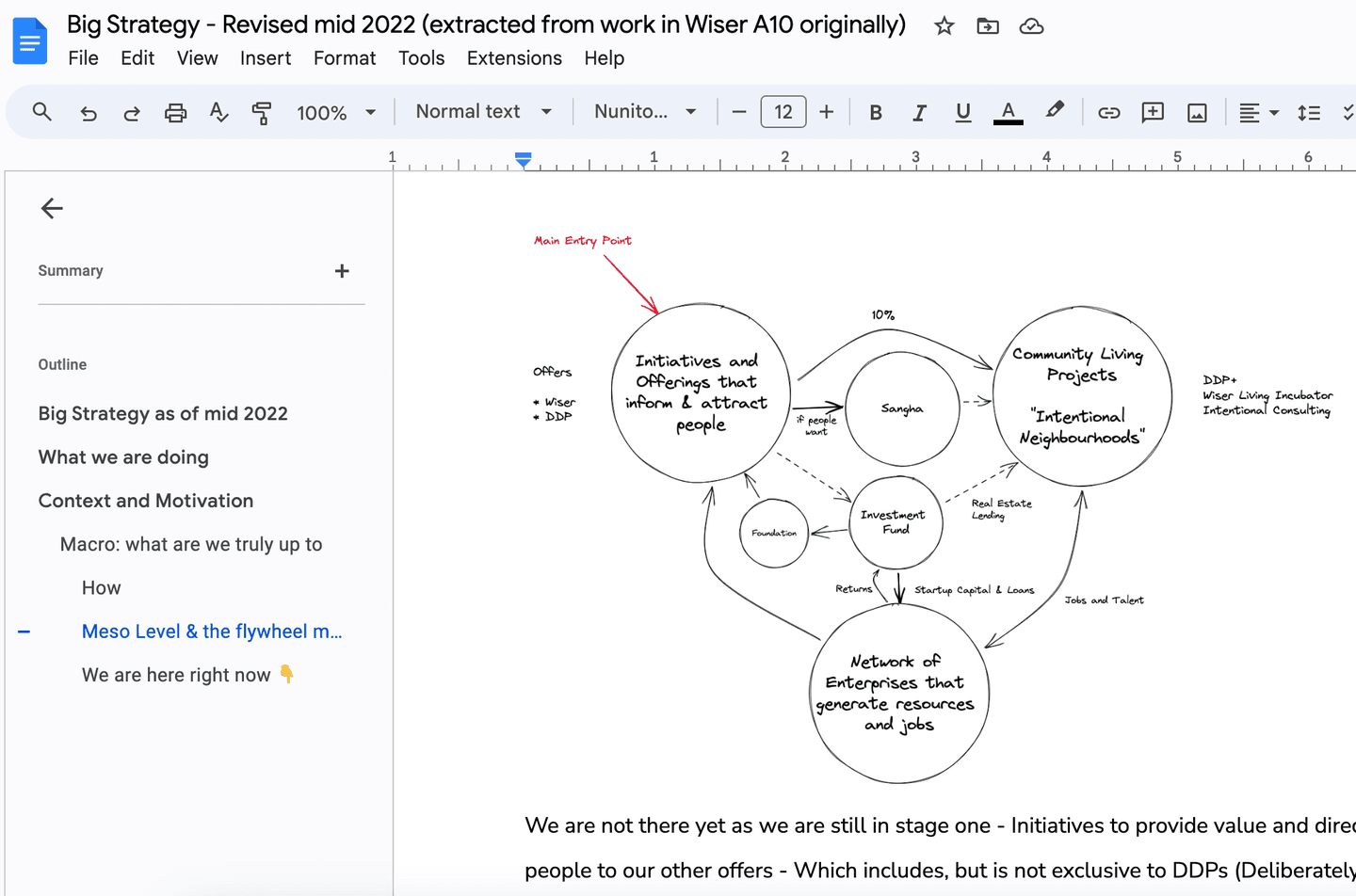Apply highlight color to text
The width and height of the screenshot is (1356, 896).
pyautogui.click(x=1054, y=111)
